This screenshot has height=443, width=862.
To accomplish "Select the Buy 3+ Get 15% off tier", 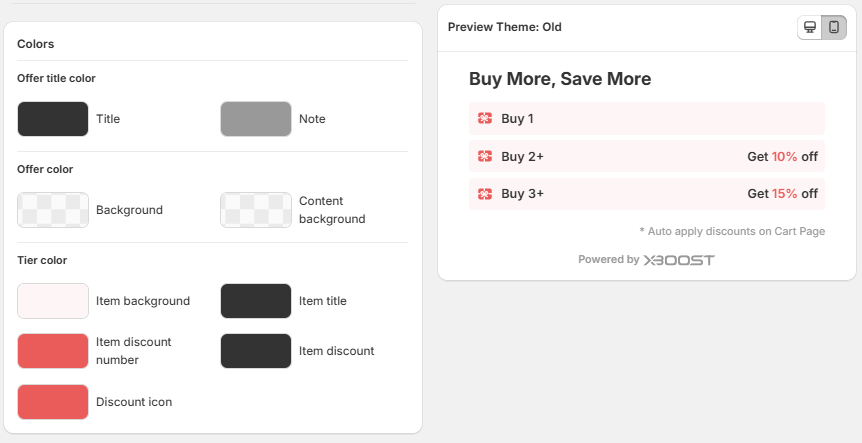I will 646,193.
